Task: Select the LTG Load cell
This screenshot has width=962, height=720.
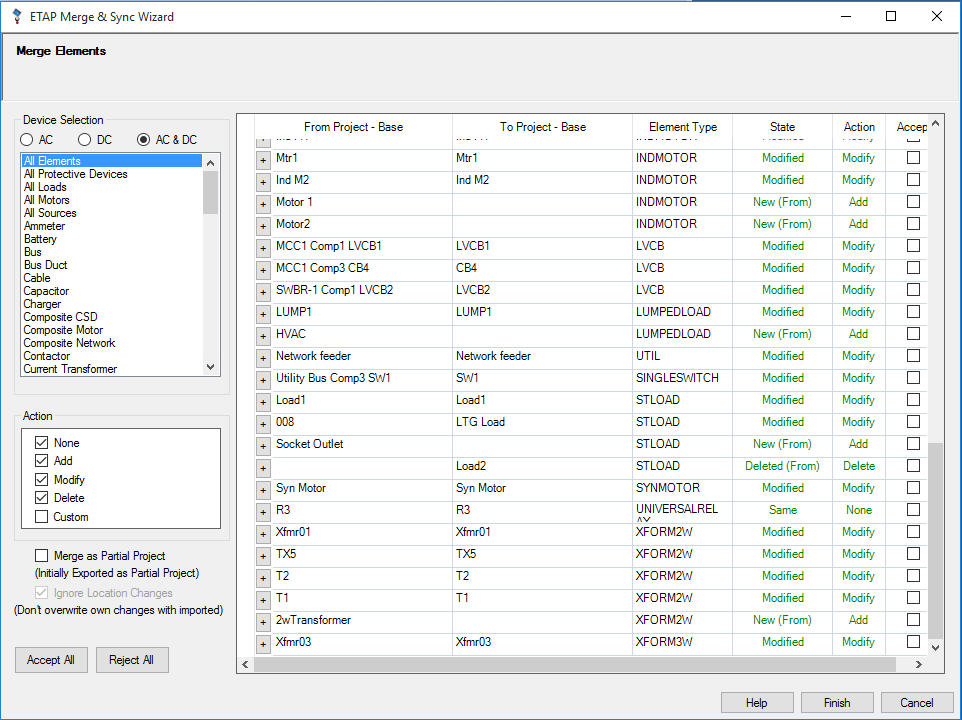Action: (542, 422)
